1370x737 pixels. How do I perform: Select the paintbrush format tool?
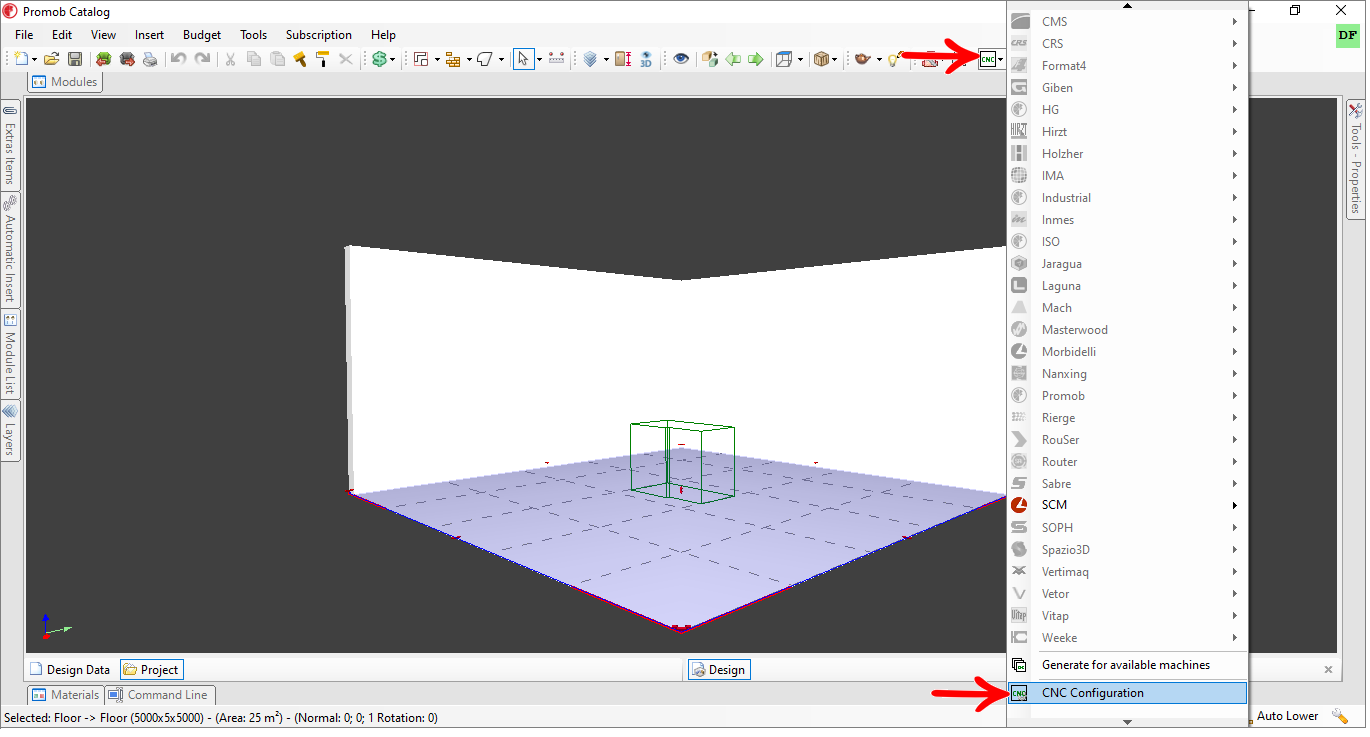(299, 59)
